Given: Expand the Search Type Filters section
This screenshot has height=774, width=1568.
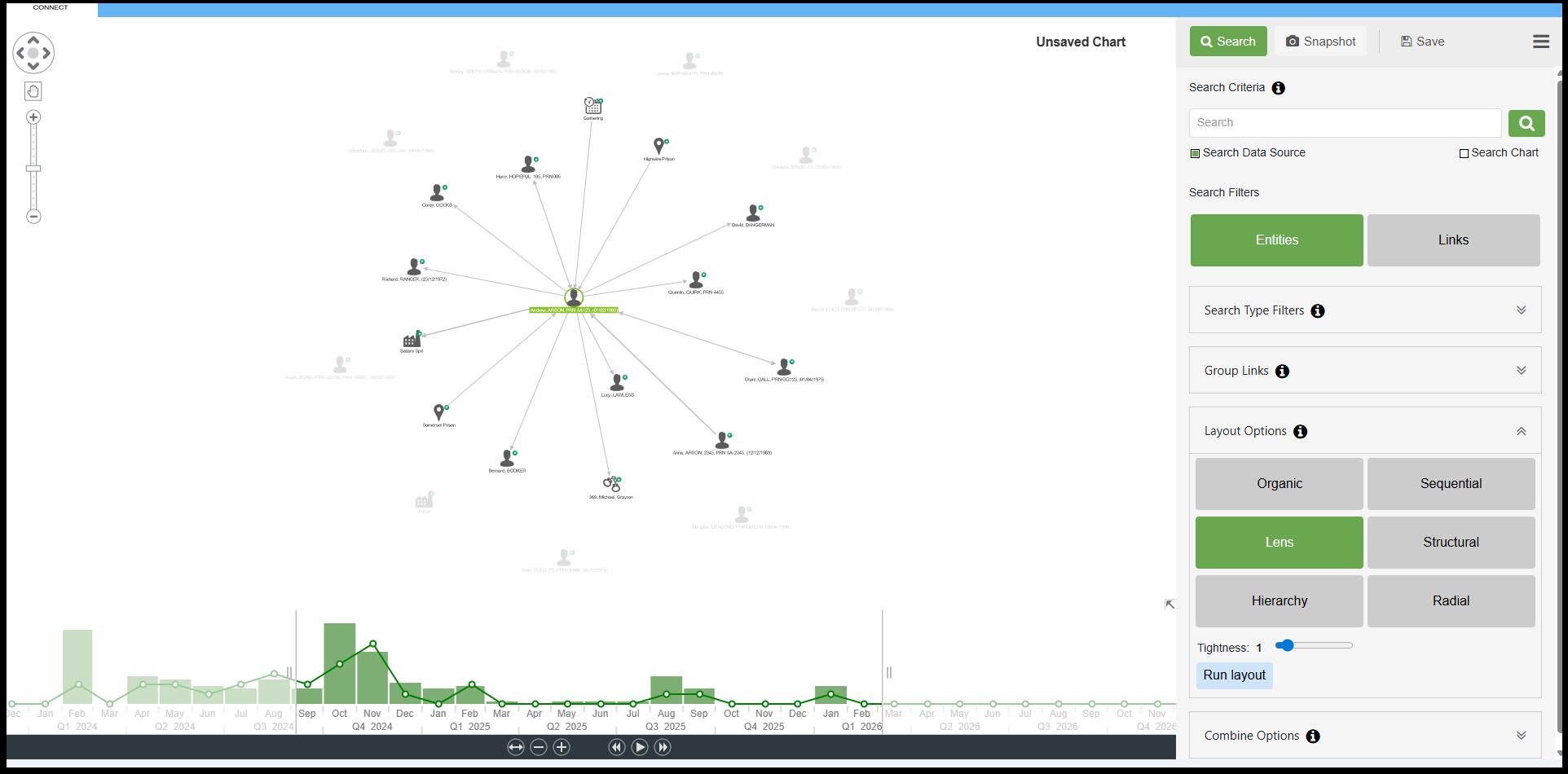Looking at the screenshot, I should tap(1520, 310).
